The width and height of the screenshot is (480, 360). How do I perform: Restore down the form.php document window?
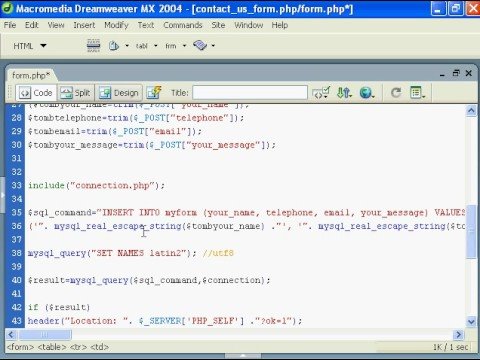456,73
